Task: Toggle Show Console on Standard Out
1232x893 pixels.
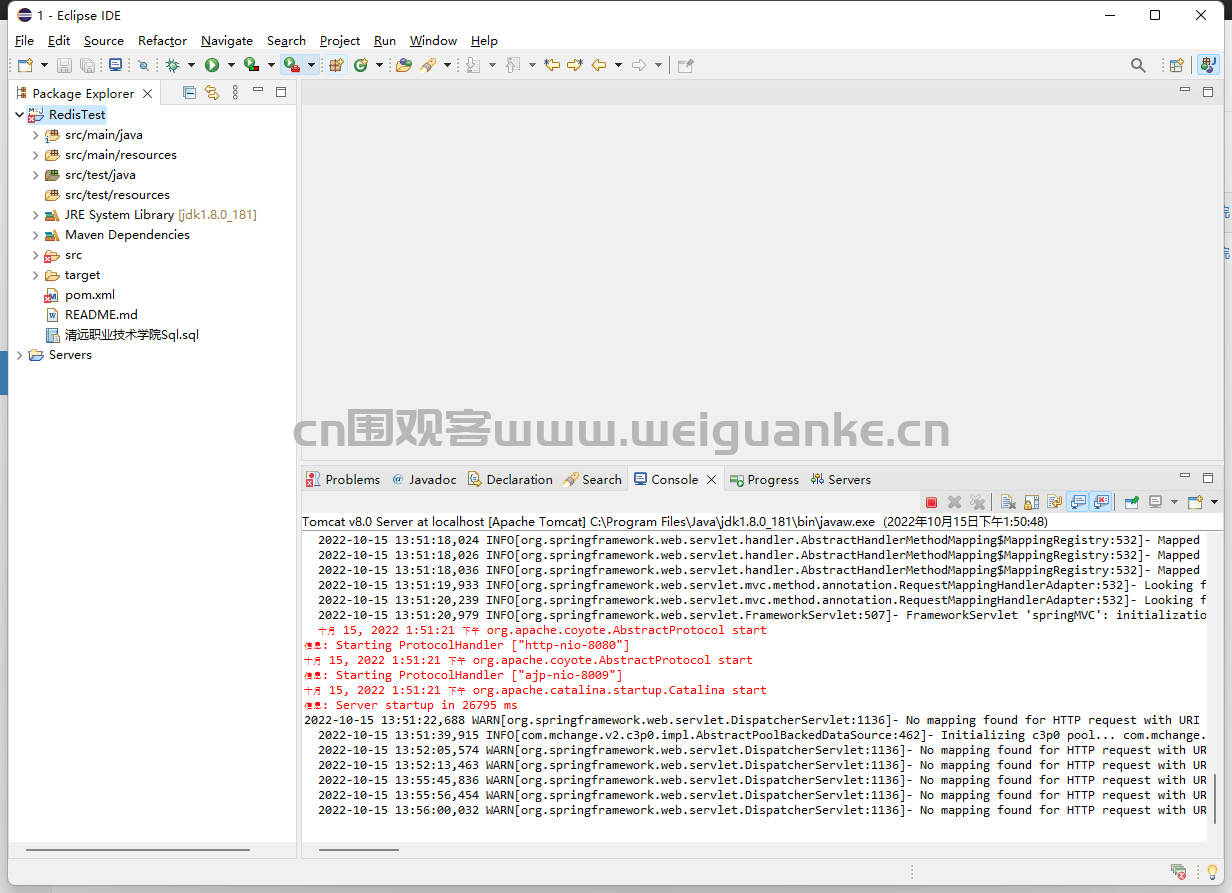Action: coord(1077,502)
